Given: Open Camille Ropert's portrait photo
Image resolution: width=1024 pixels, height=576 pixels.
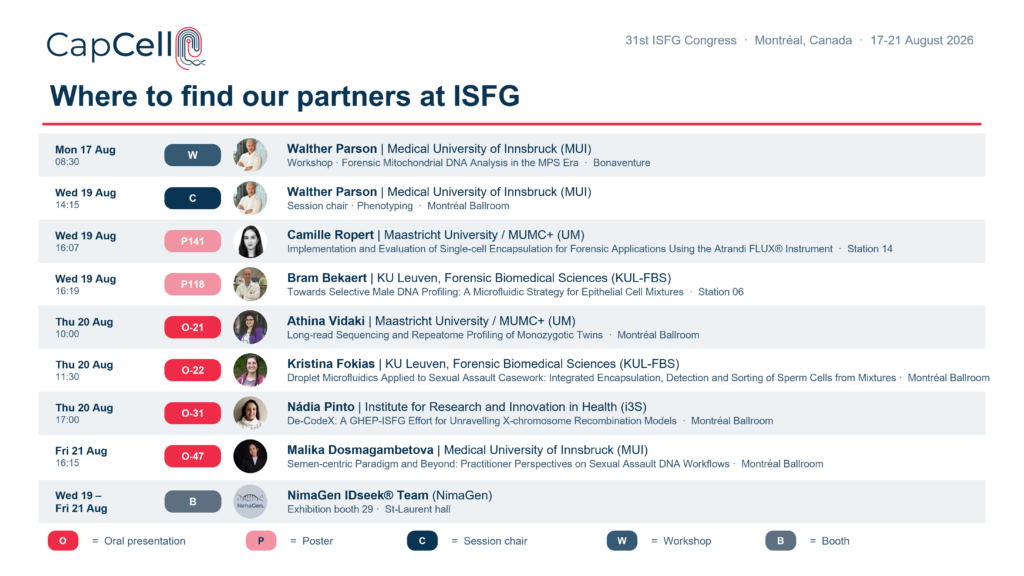Looking at the screenshot, I should pos(250,241).
